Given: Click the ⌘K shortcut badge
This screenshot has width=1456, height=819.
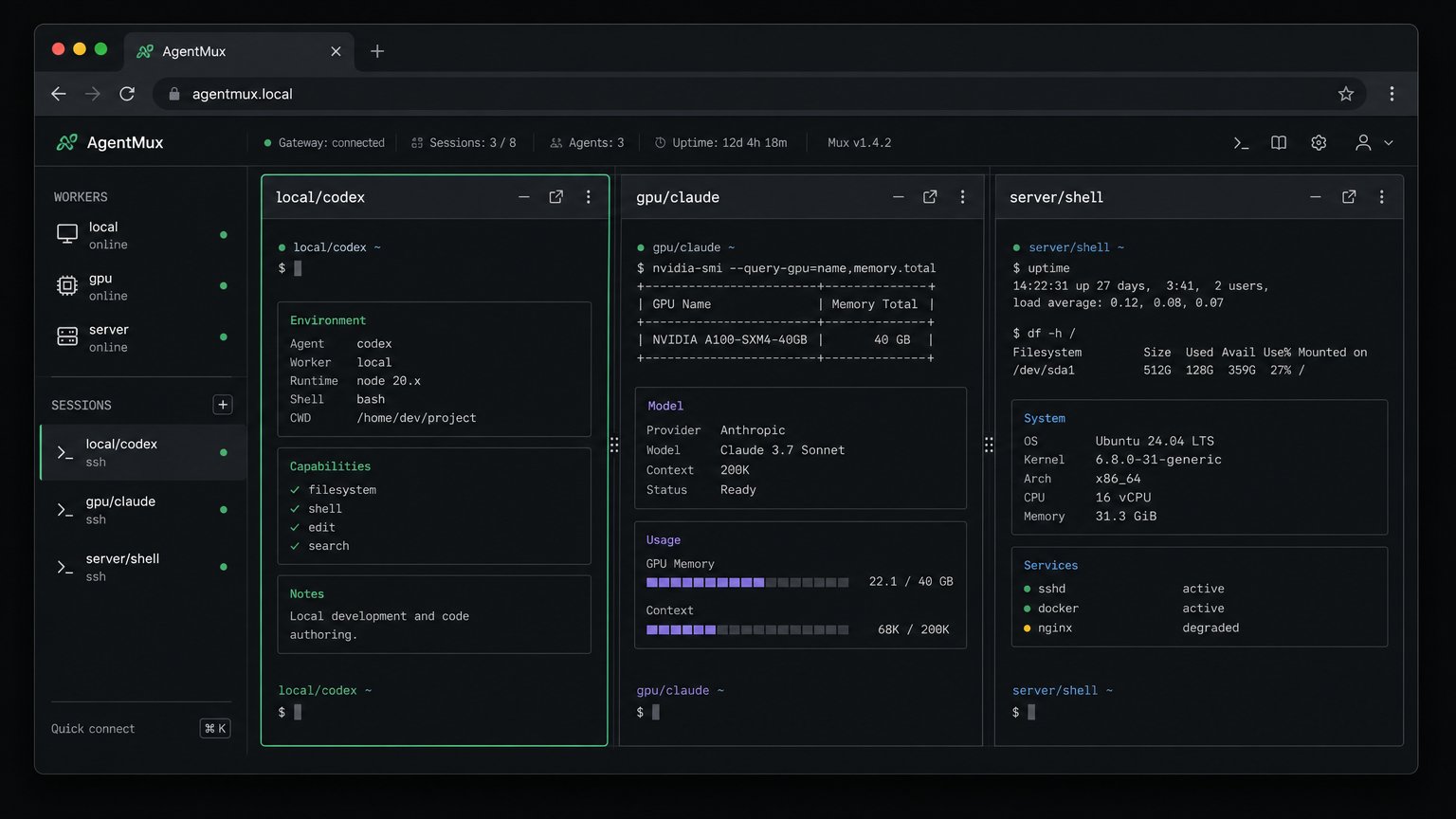Looking at the screenshot, I should pos(215,728).
